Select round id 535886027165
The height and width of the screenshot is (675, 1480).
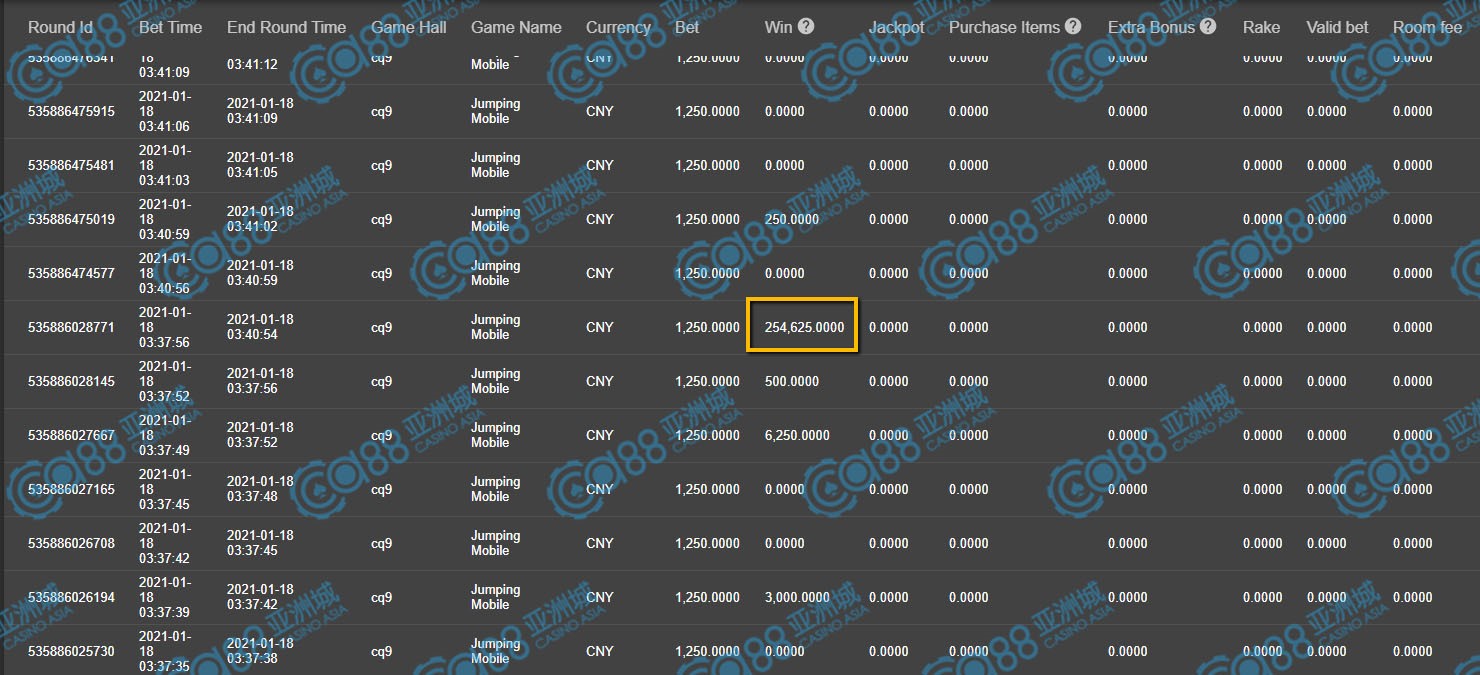point(71,489)
